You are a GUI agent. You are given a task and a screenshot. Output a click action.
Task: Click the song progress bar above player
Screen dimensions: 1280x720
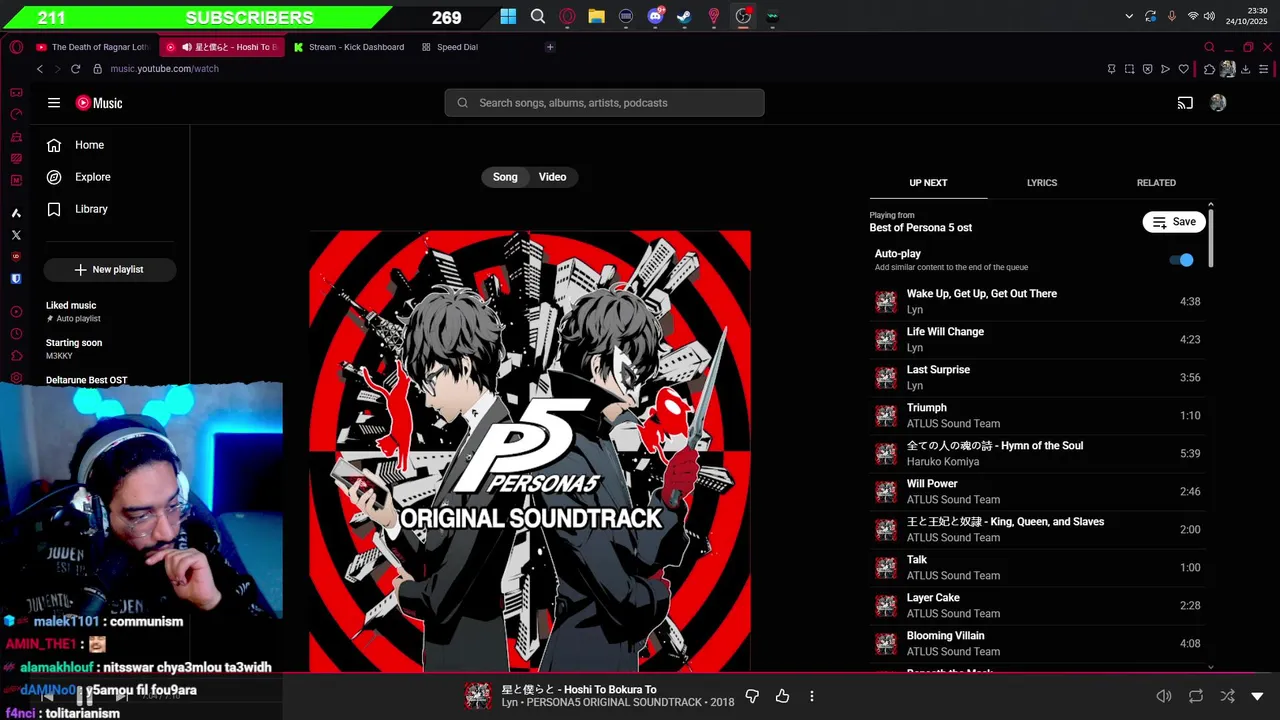tap(640, 674)
